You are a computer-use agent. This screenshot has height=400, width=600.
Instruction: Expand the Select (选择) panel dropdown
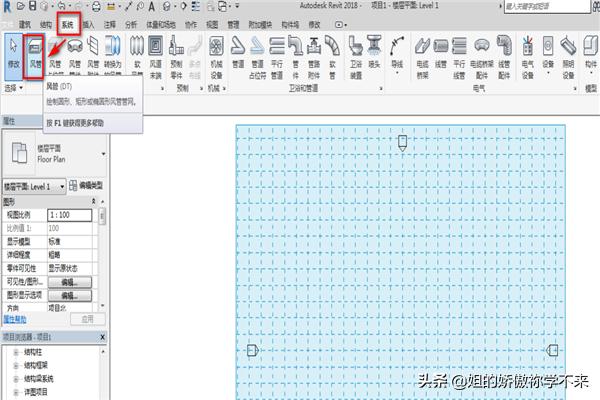coord(13,88)
